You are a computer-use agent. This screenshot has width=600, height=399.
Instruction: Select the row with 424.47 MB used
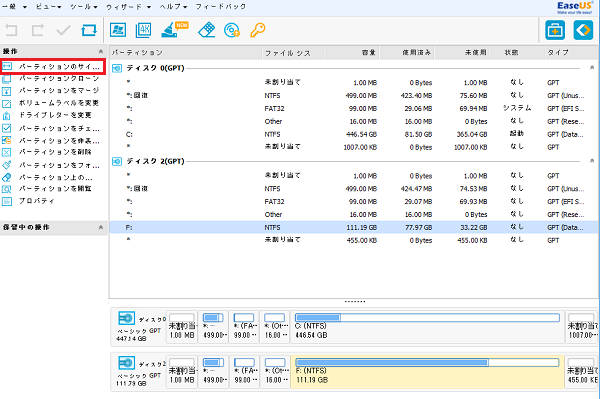tap(354, 189)
